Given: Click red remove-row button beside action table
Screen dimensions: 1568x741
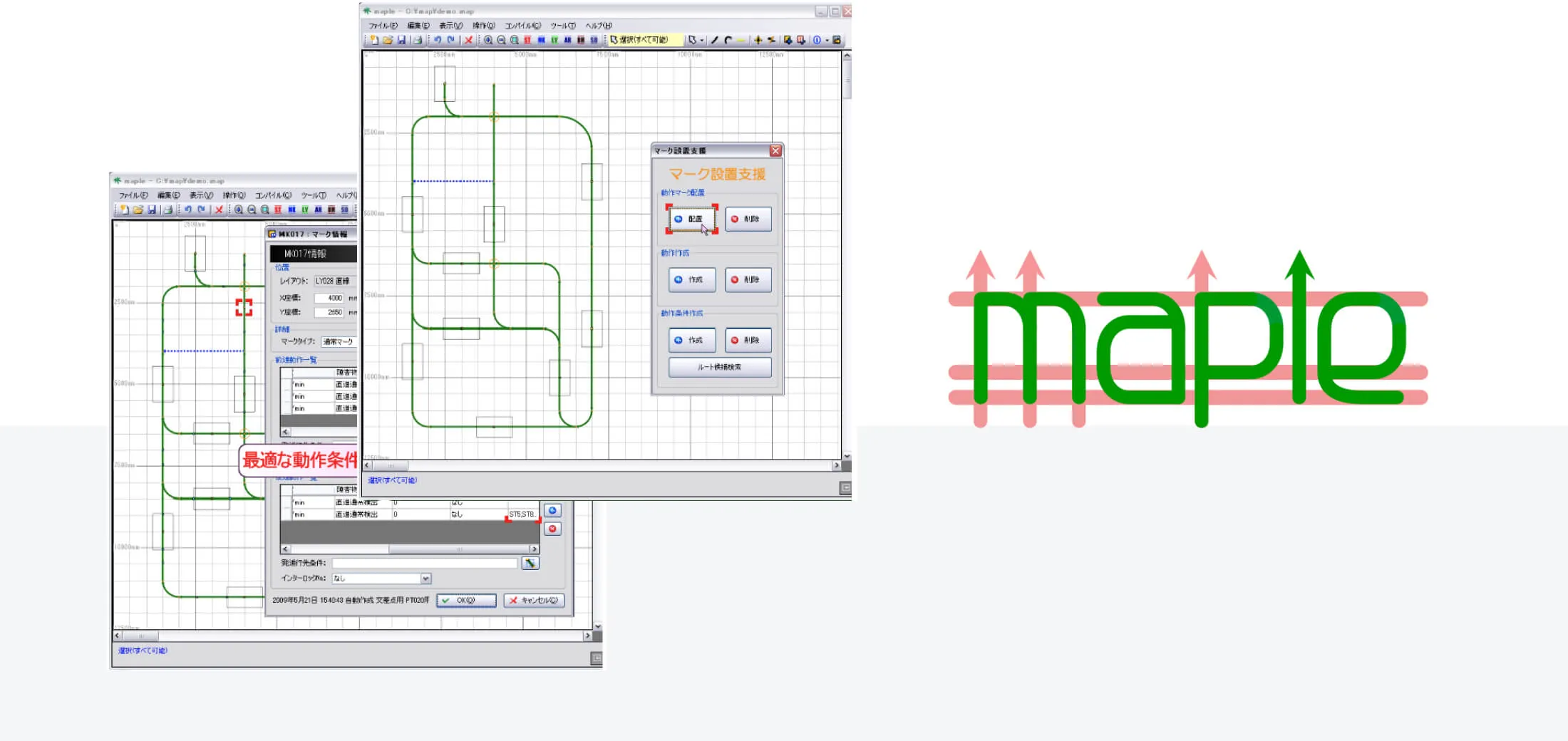Looking at the screenshot, I should point(552,529).
